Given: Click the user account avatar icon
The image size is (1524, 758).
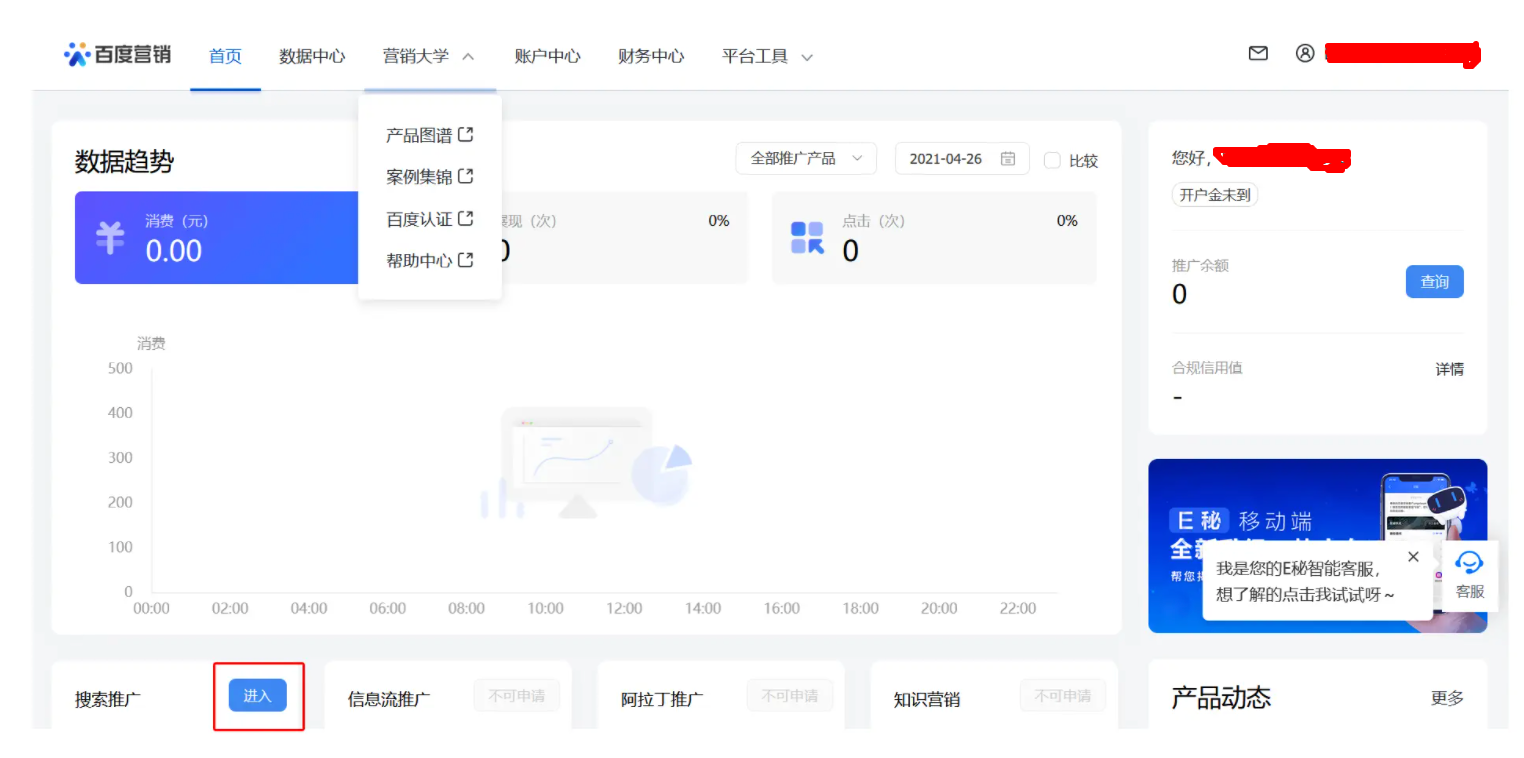Looking at the screenshot, I should point(1305,54).
